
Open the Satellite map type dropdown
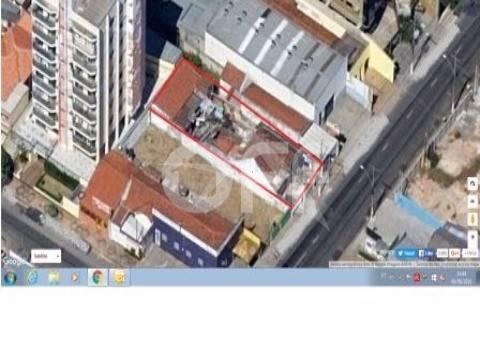46,256
